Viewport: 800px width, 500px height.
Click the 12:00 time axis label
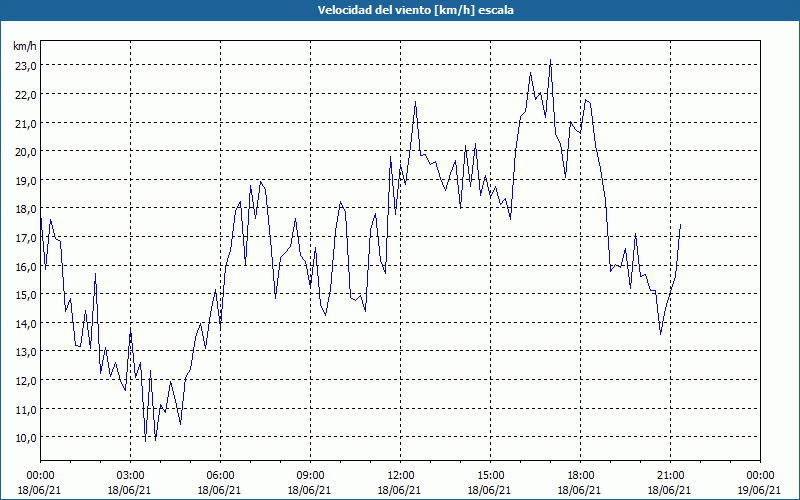pos(401,476)
